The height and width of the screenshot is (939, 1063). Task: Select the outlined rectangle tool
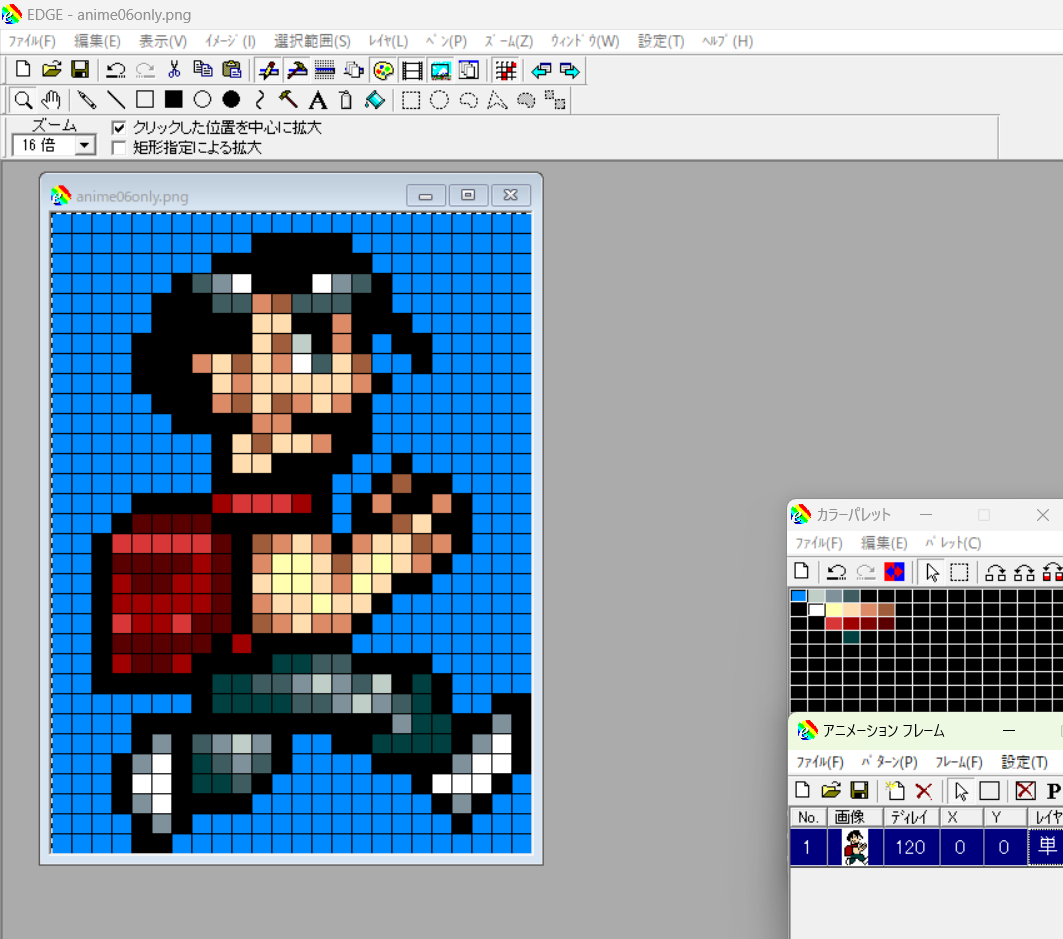click(144, 100)
